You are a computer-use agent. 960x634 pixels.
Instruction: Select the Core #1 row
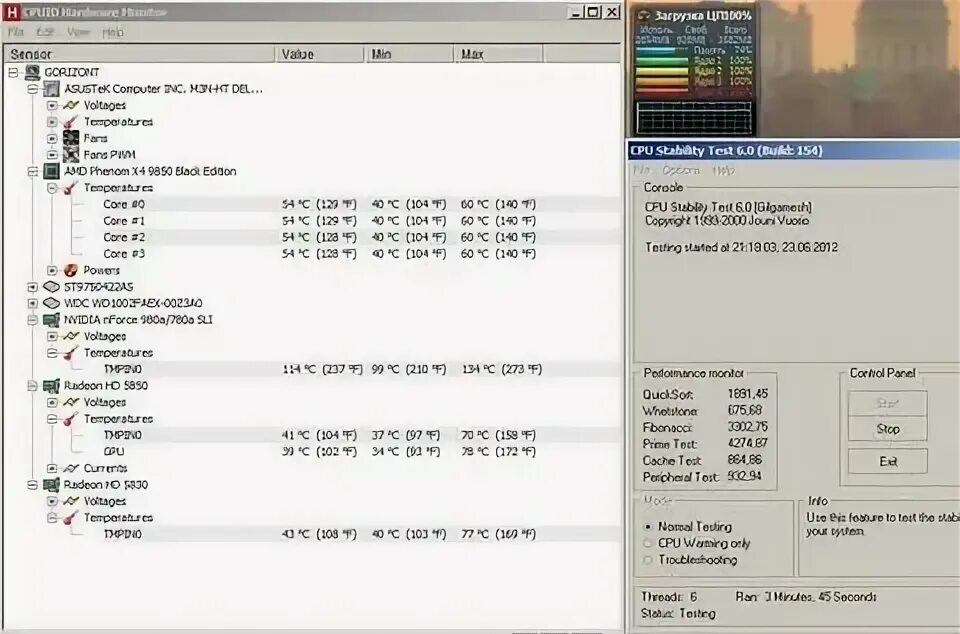(312, 221)
